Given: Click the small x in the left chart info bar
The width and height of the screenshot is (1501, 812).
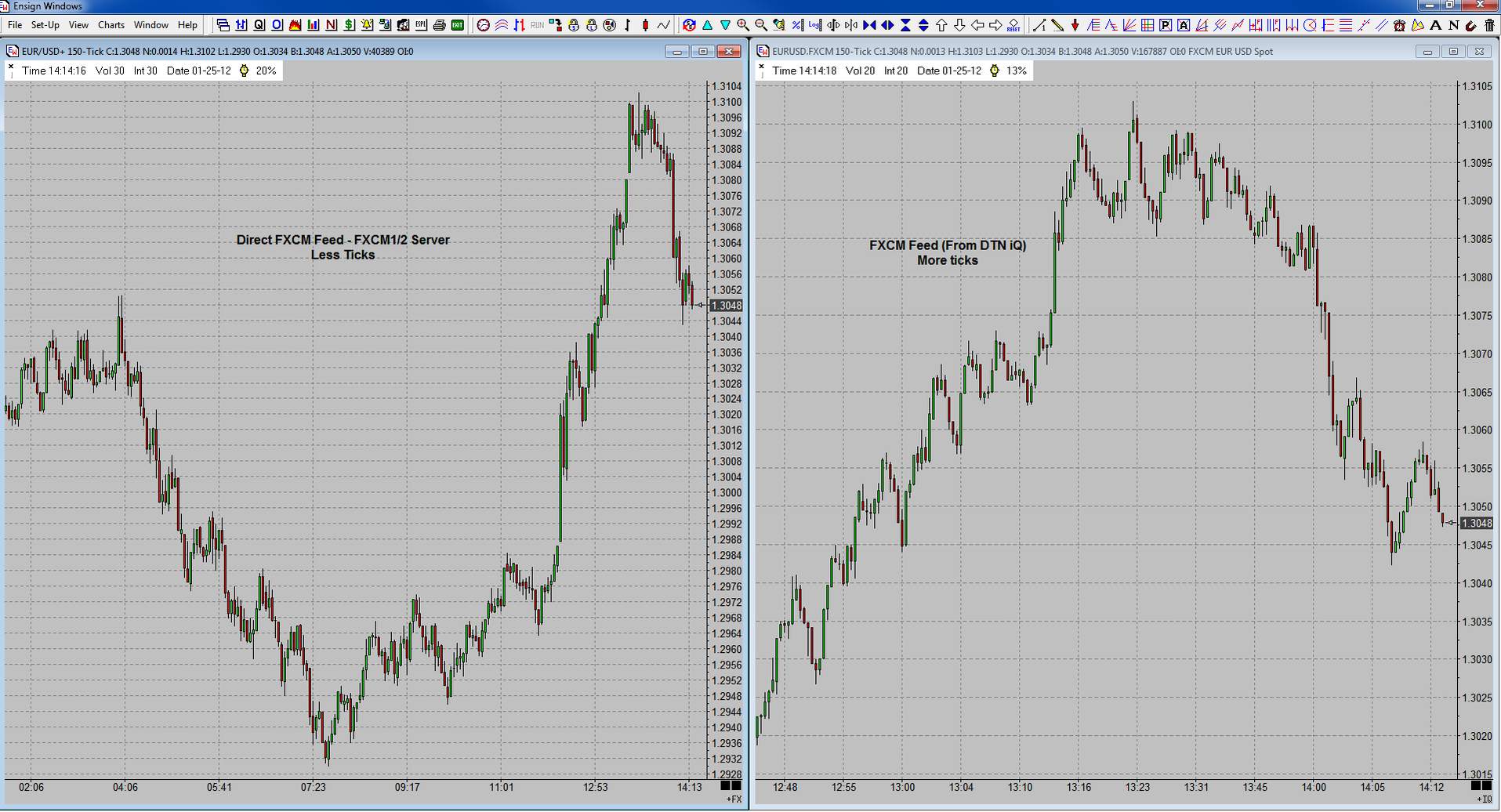Looking at the screenshot, I should click(11, 67).
